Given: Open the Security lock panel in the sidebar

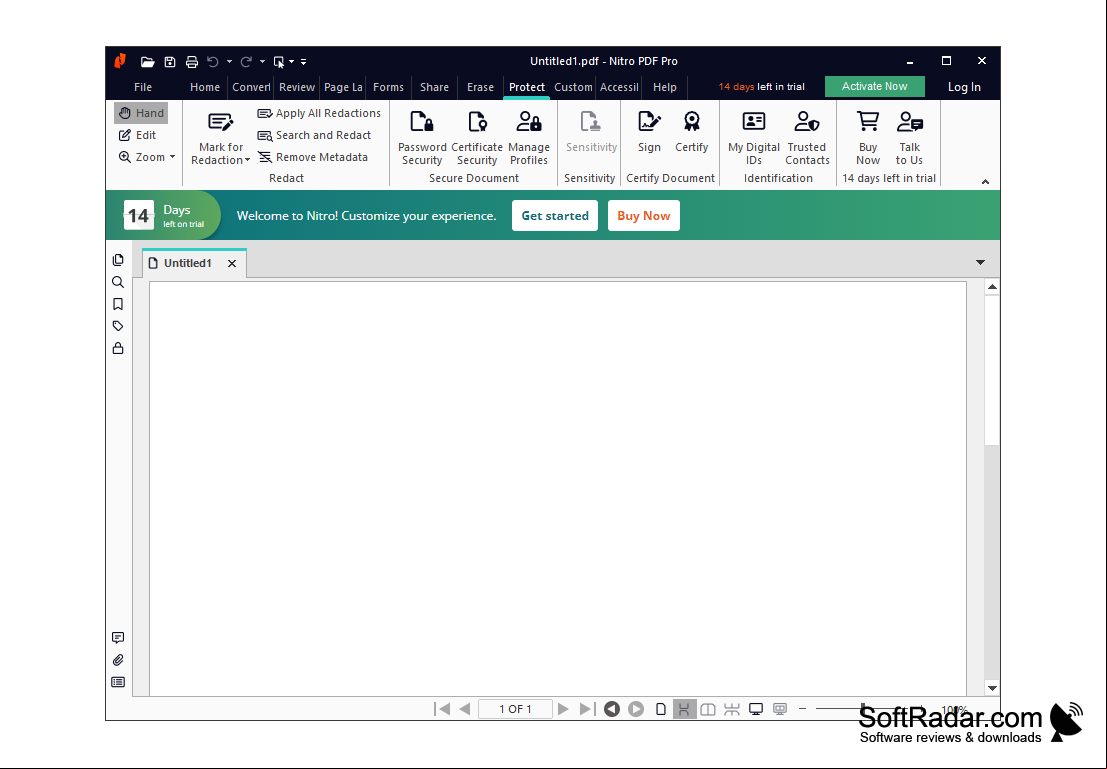Looking at the screenshot, I should pos(118,348).
